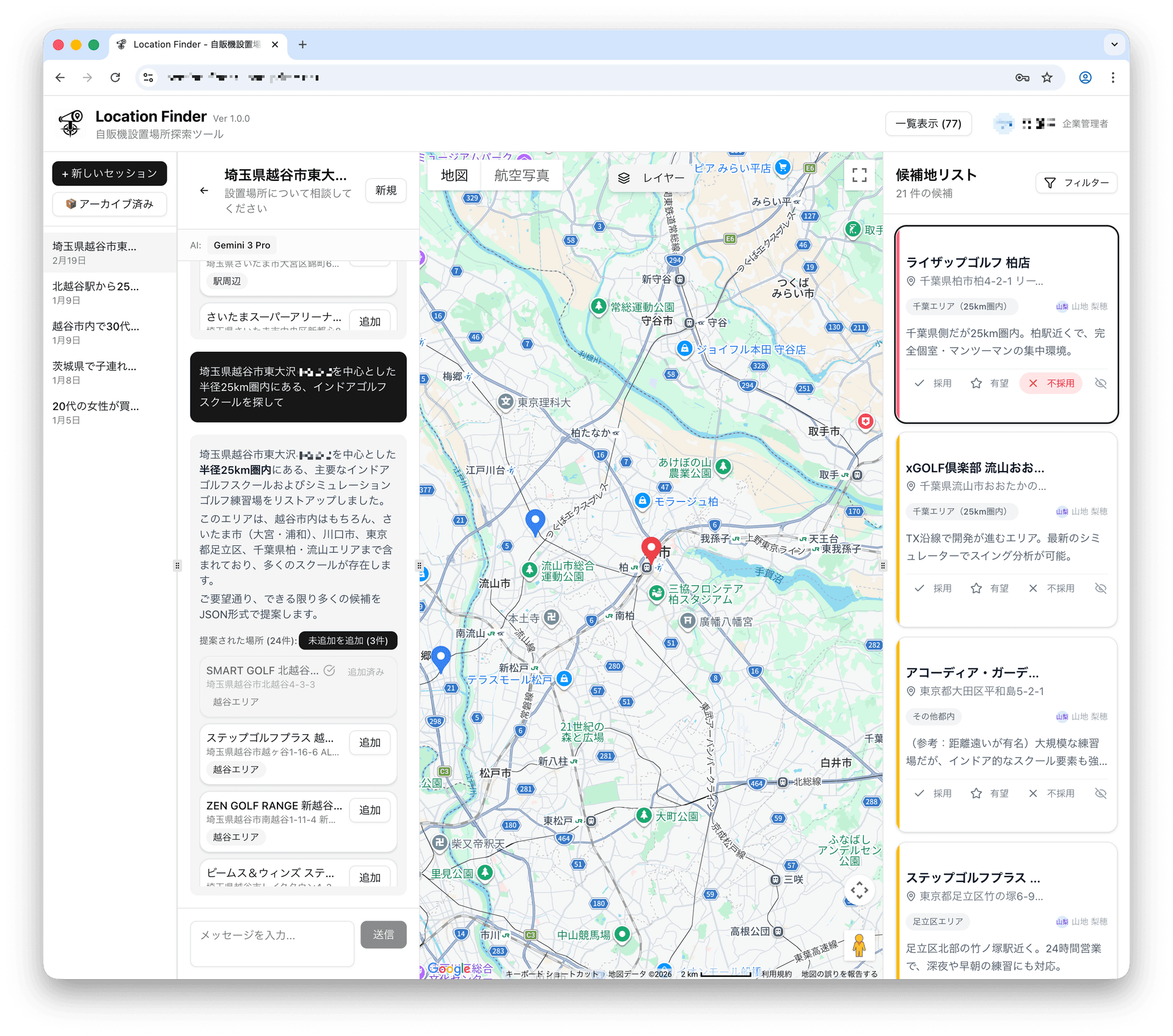Screen dimensions: 1173x1036
Task: Click the fullscreen icon on the map
Action: (x=859, y=175)
